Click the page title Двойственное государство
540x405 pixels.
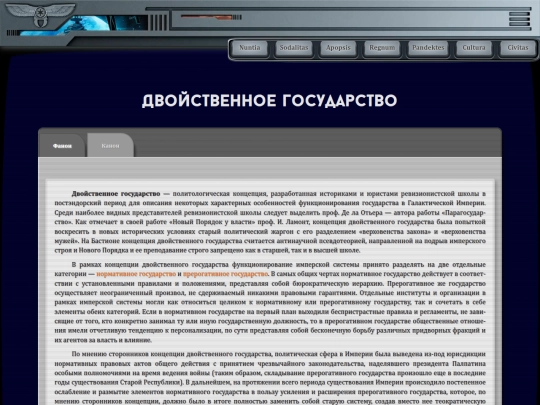270,101
